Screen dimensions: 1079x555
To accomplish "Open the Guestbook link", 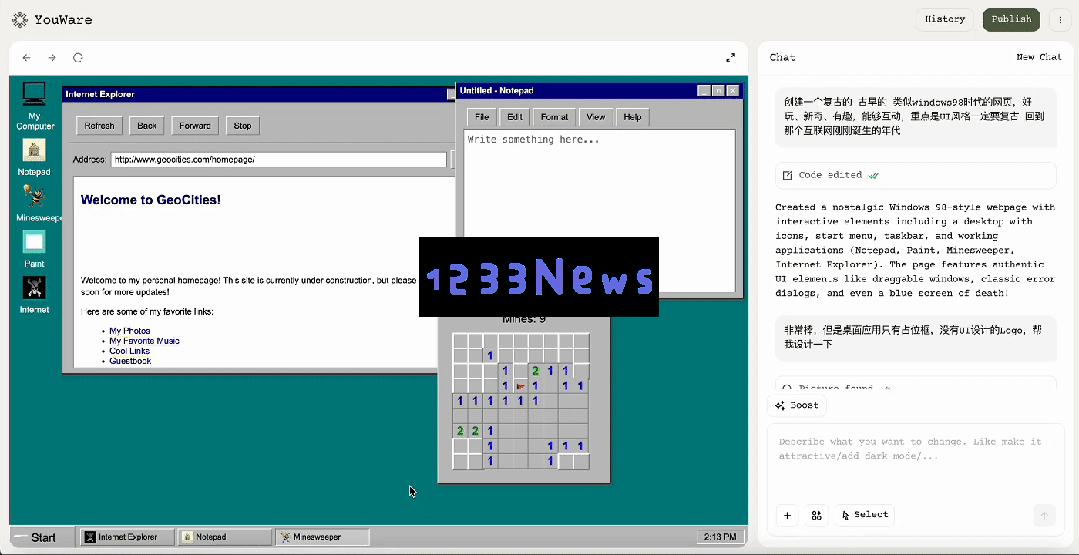I will 130,360.
